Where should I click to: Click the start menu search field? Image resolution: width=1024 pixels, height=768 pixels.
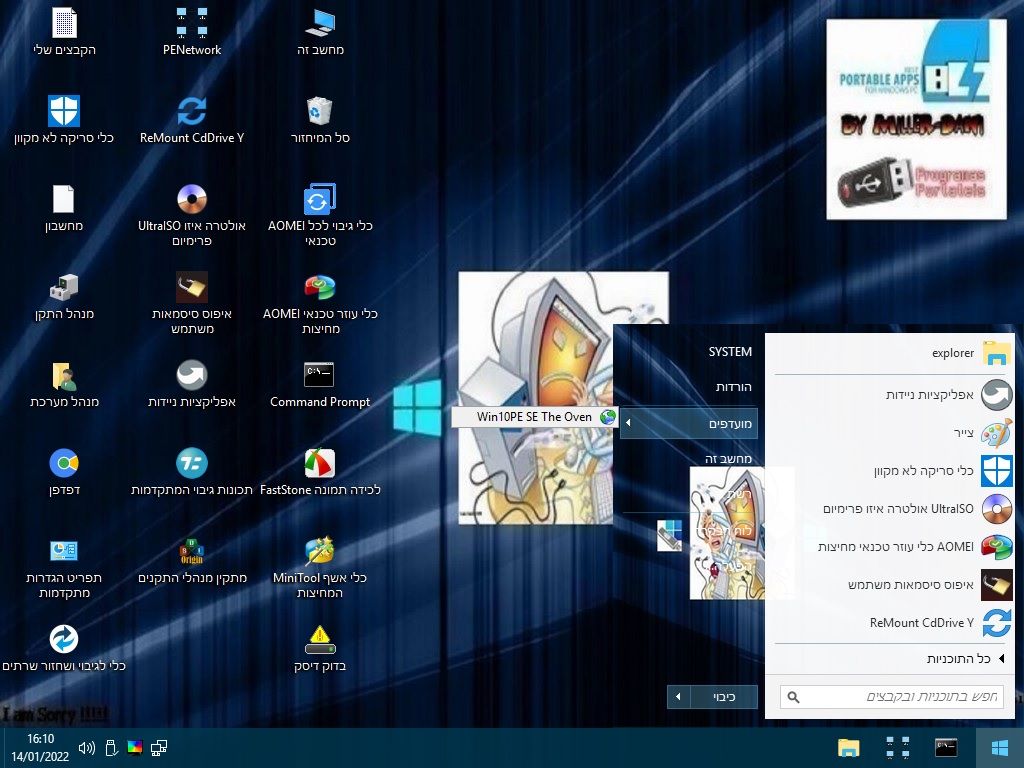pos(891,697)
